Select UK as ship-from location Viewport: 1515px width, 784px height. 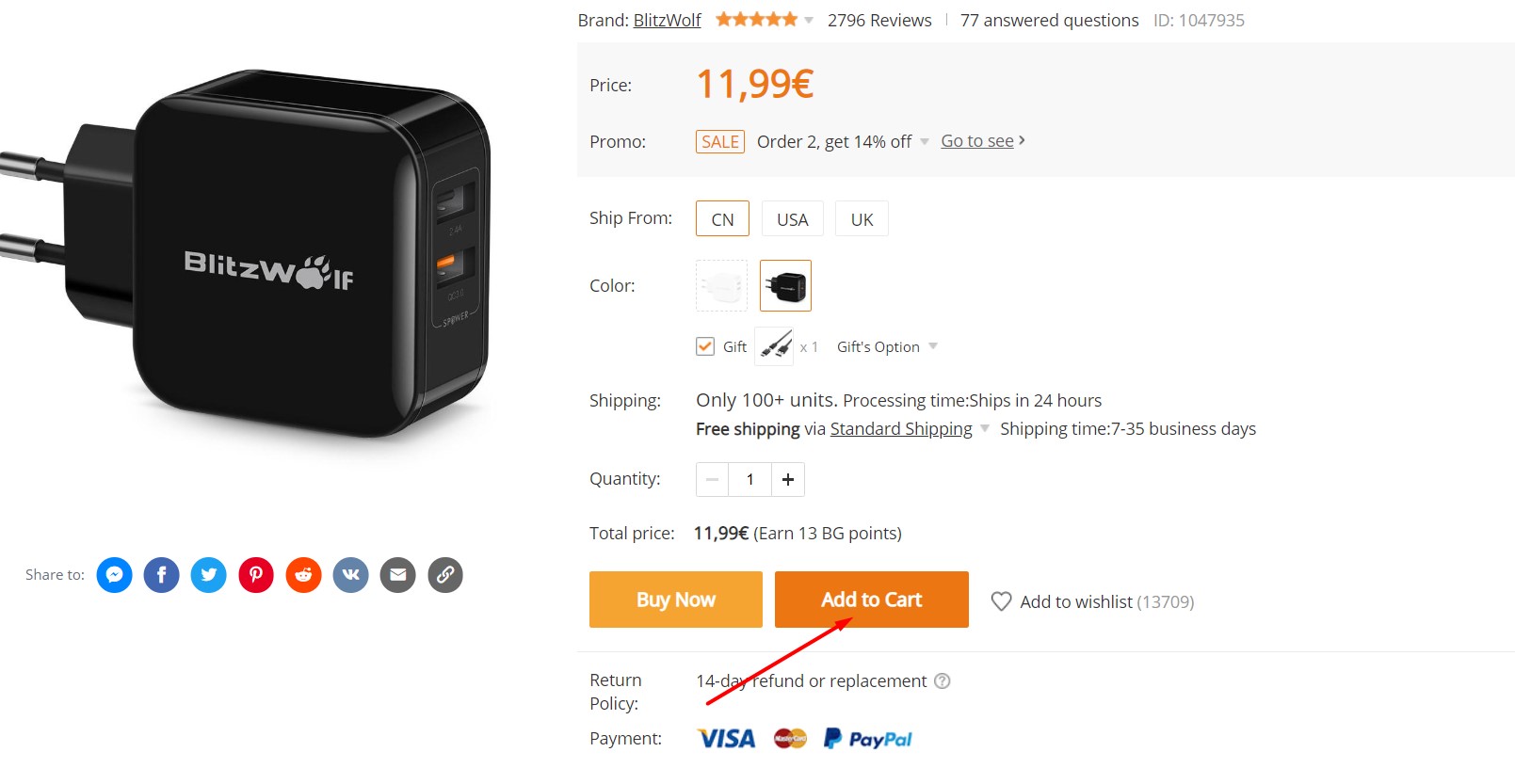click(x=862, y=218)
